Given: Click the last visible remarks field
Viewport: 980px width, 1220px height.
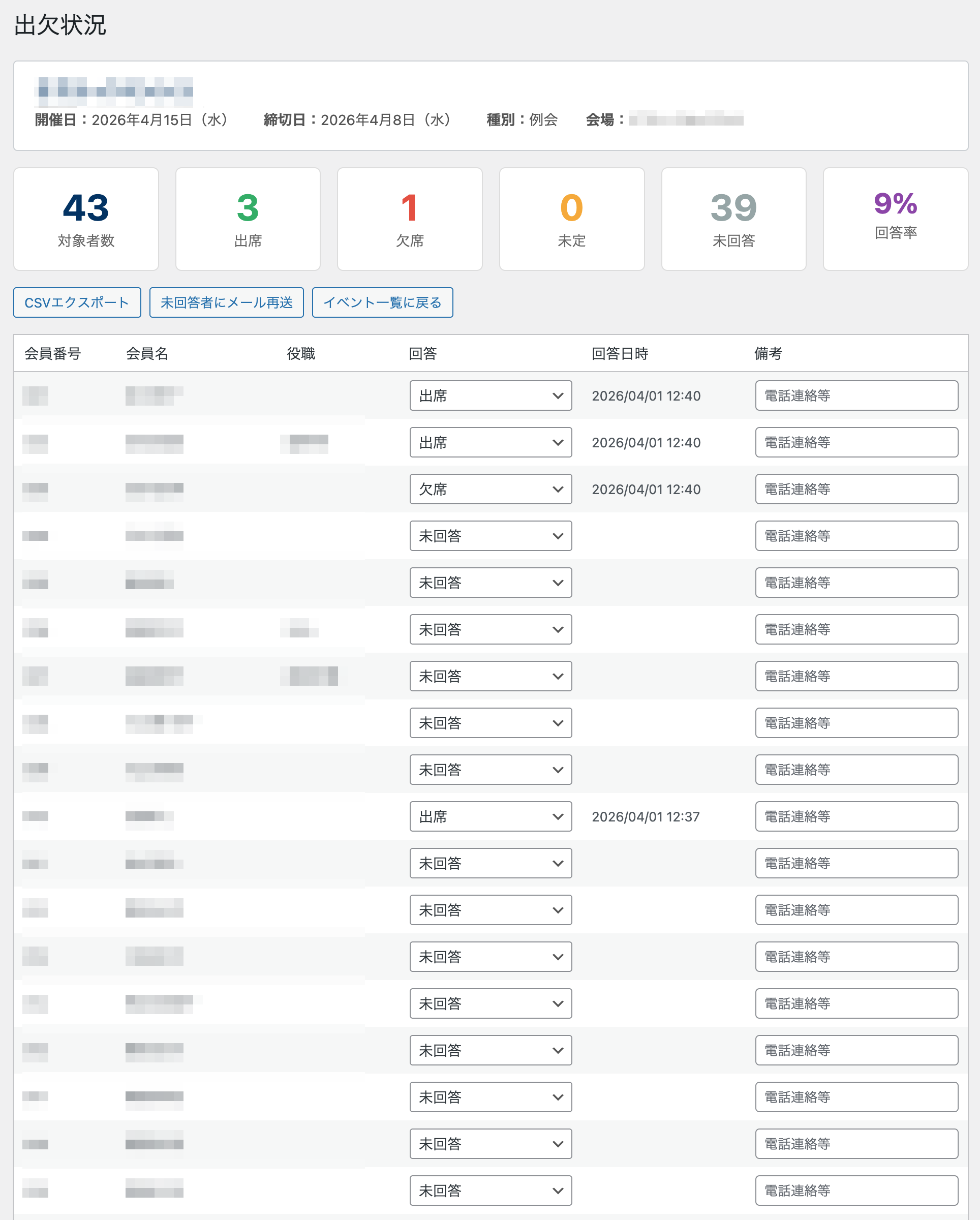Looking at the screenshot, I should tap(855, 1190).
